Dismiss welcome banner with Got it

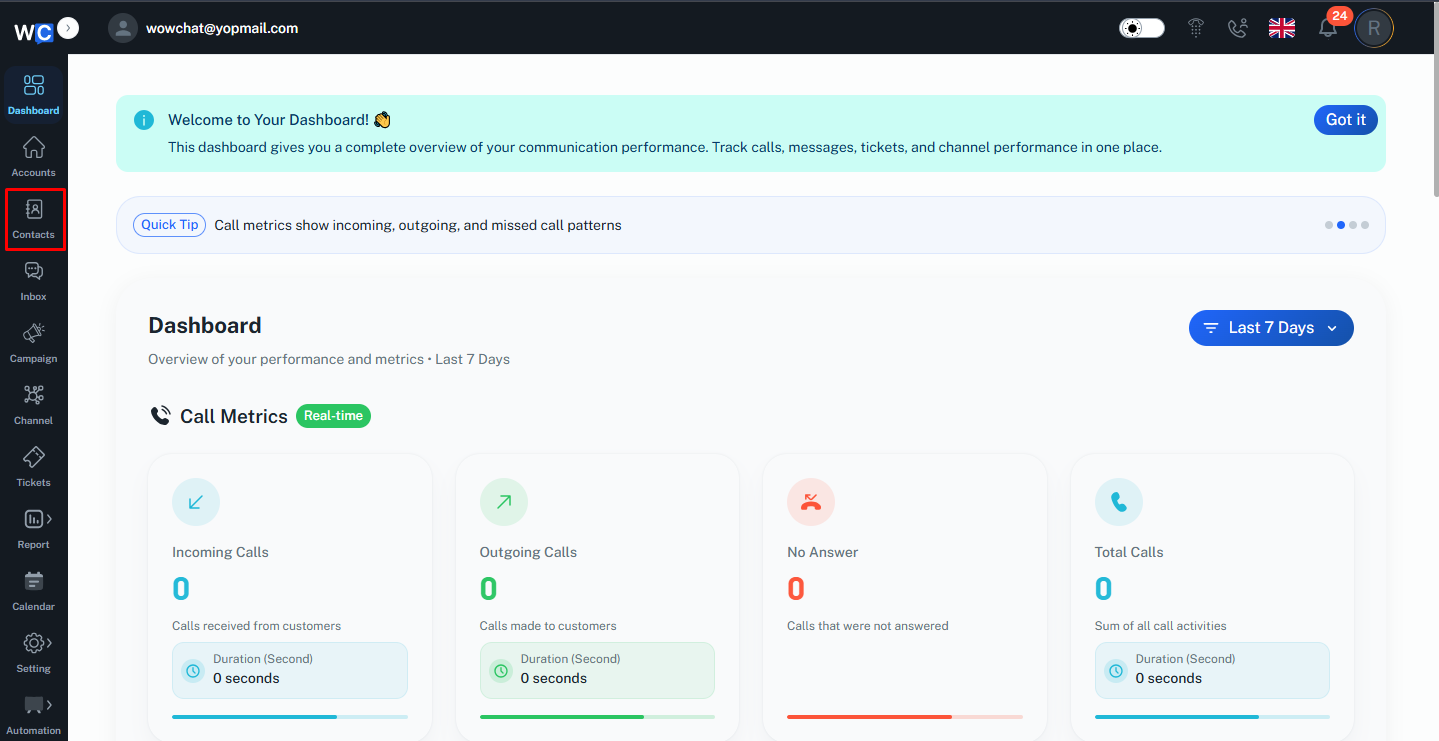[1346, 120]
